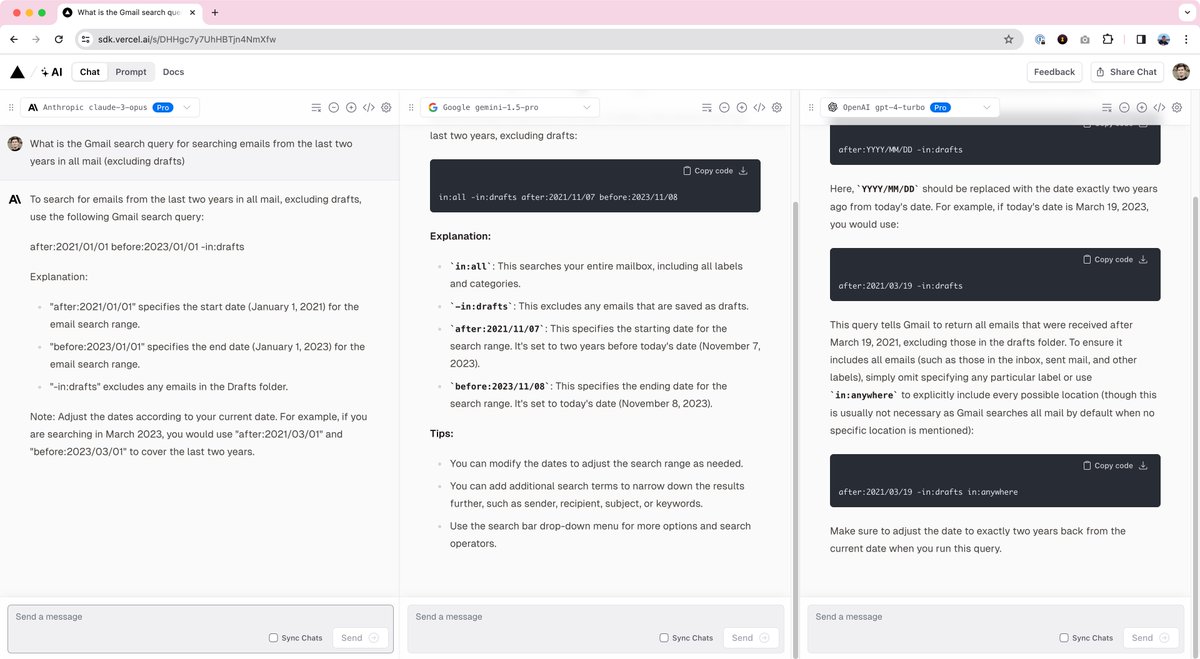Click the Share Chat button
1200x659 pixels.
pos(1125,72)
